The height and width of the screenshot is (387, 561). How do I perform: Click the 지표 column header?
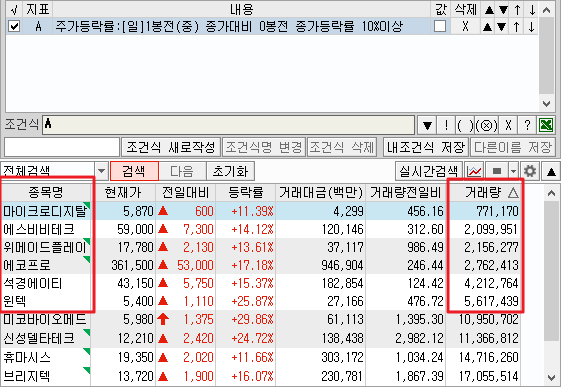(x=38, y=10)
